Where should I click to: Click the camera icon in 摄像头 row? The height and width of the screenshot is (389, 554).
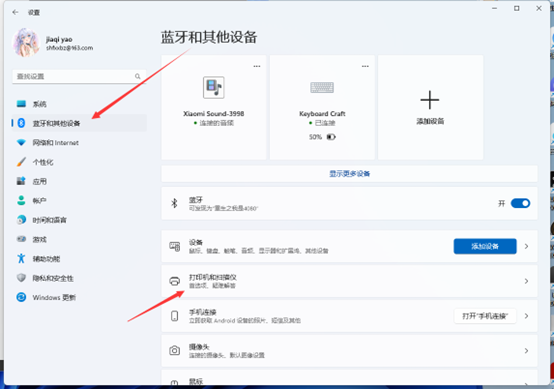coord(175,350)
